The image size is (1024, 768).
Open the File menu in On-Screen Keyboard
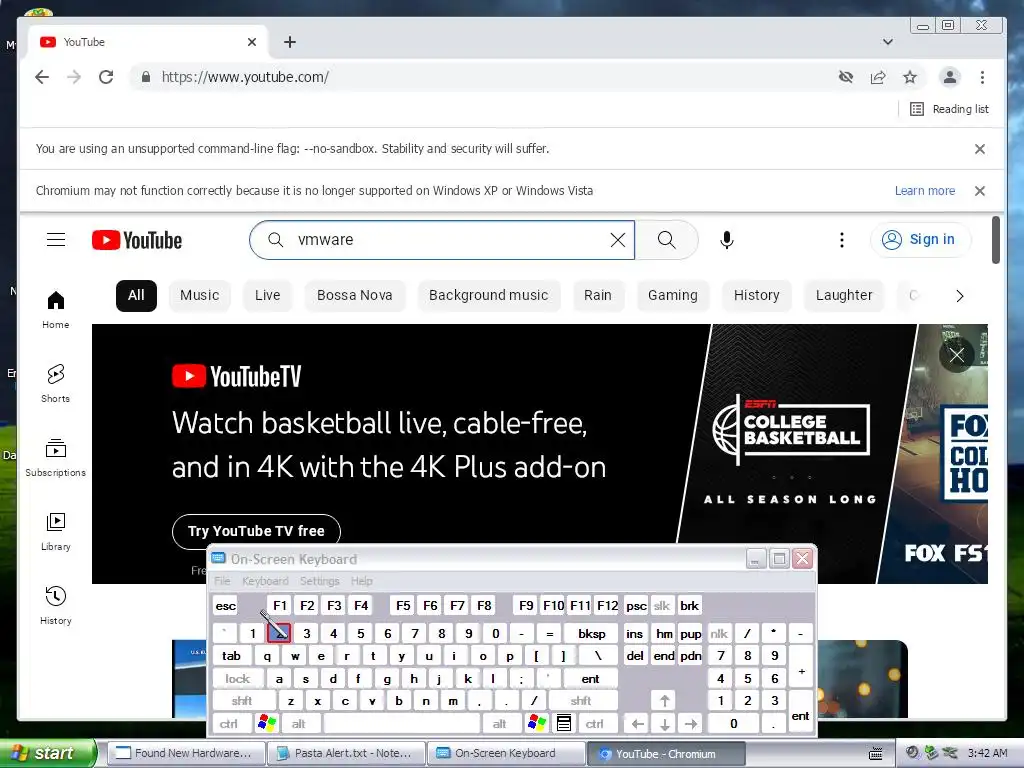222,581
